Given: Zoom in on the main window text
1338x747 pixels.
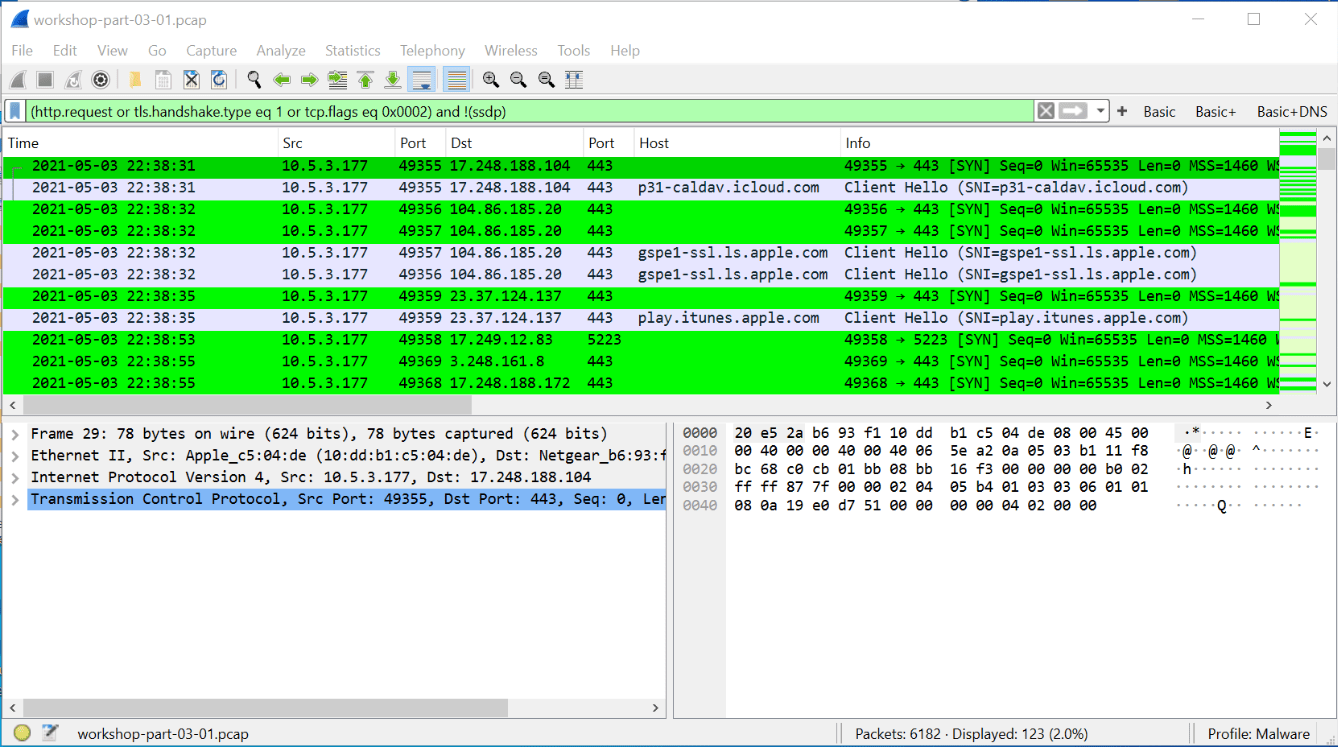Looking at the screenshot, I should [491, 80].
